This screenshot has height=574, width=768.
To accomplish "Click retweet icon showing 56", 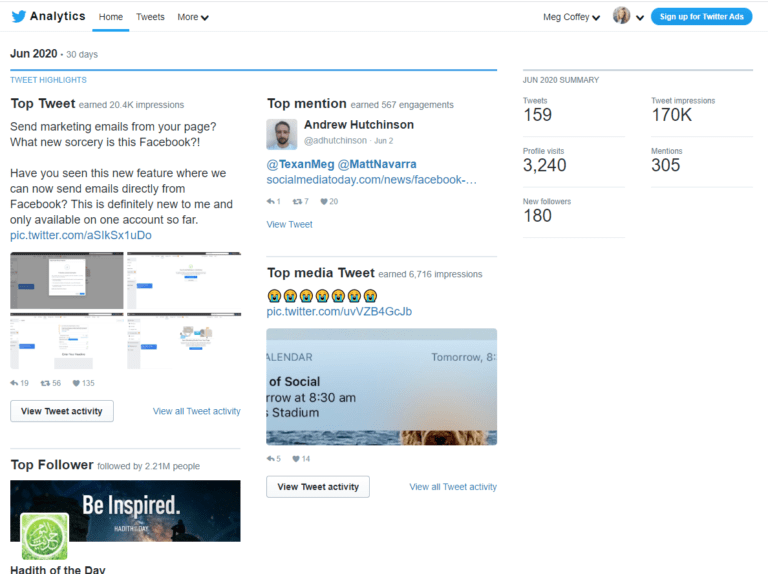I will [x=45, y=383].
